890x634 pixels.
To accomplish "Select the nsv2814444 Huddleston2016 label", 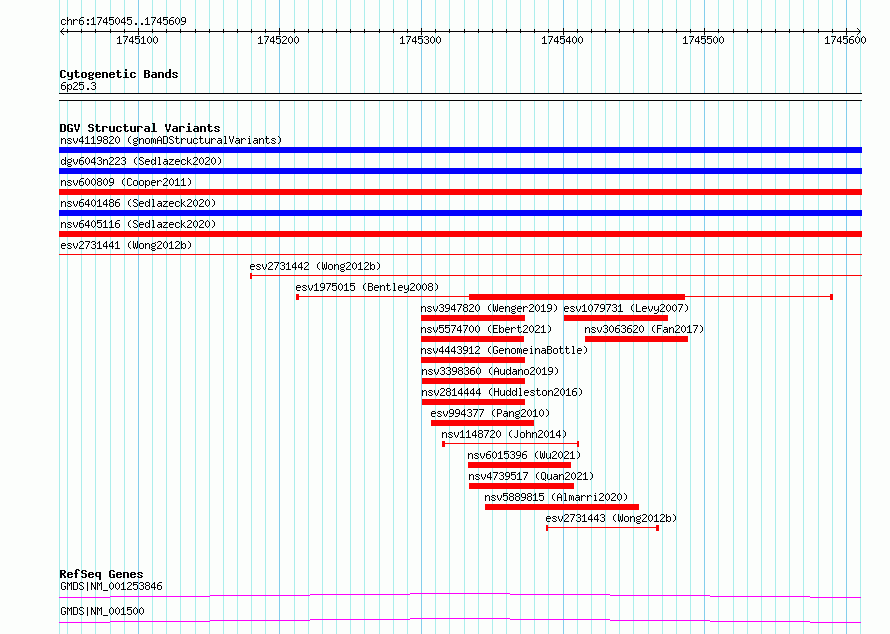I will click(502, 392).
